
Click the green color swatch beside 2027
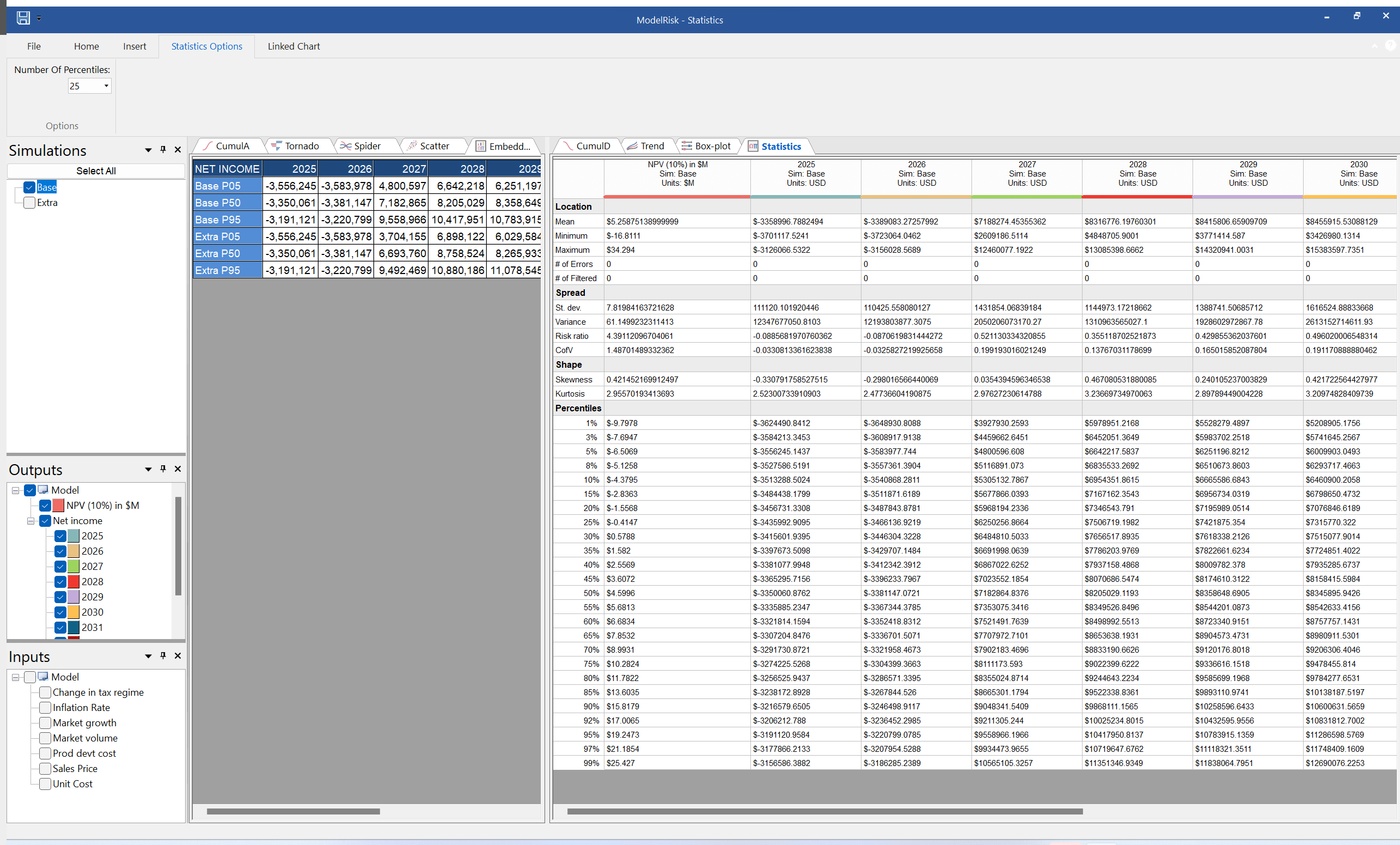coord(73,566)
